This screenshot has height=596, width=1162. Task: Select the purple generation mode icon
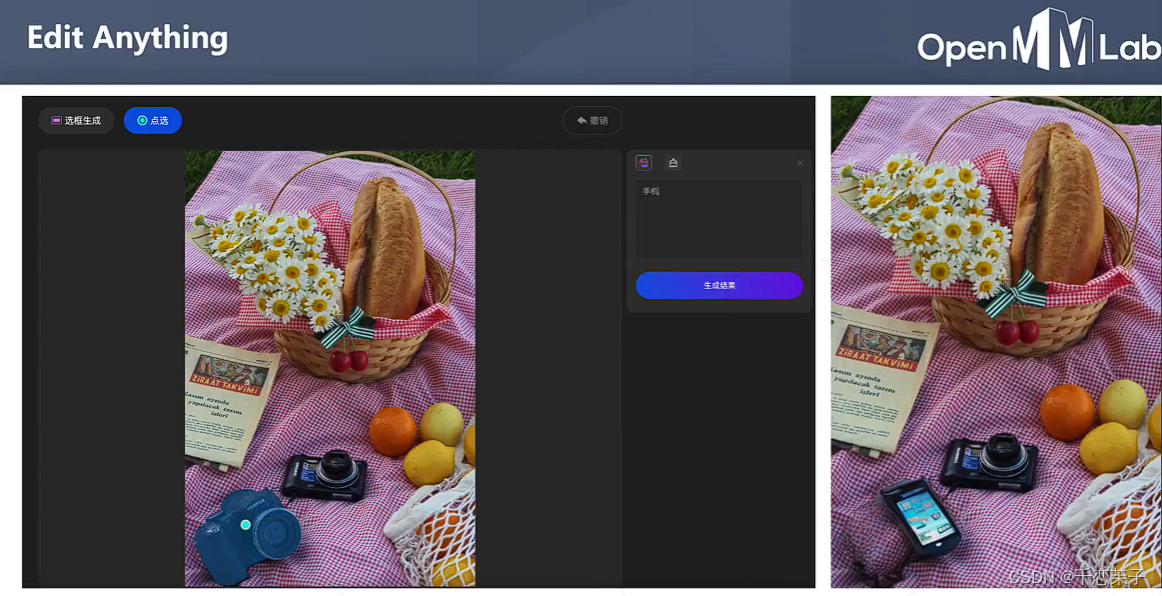[642, 162]
